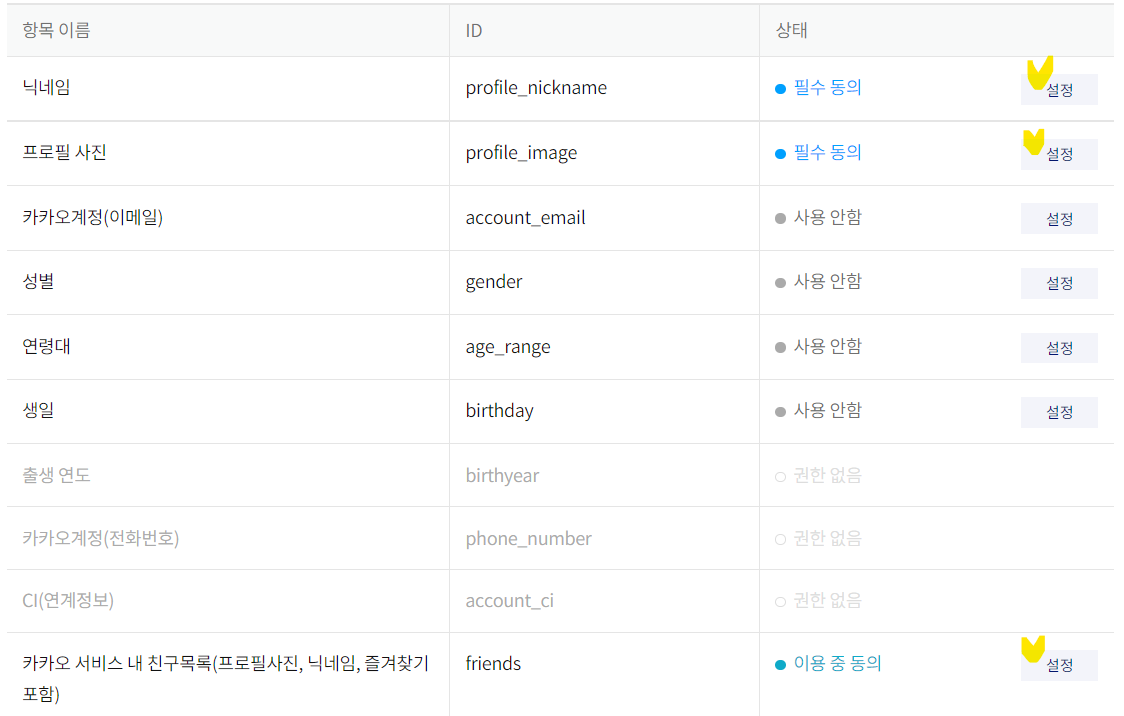Image resolution: width=1124 pixels, height=716 pixels.
Task: Open 설정 for the 닉네임 row
Action: point(1059,89)
